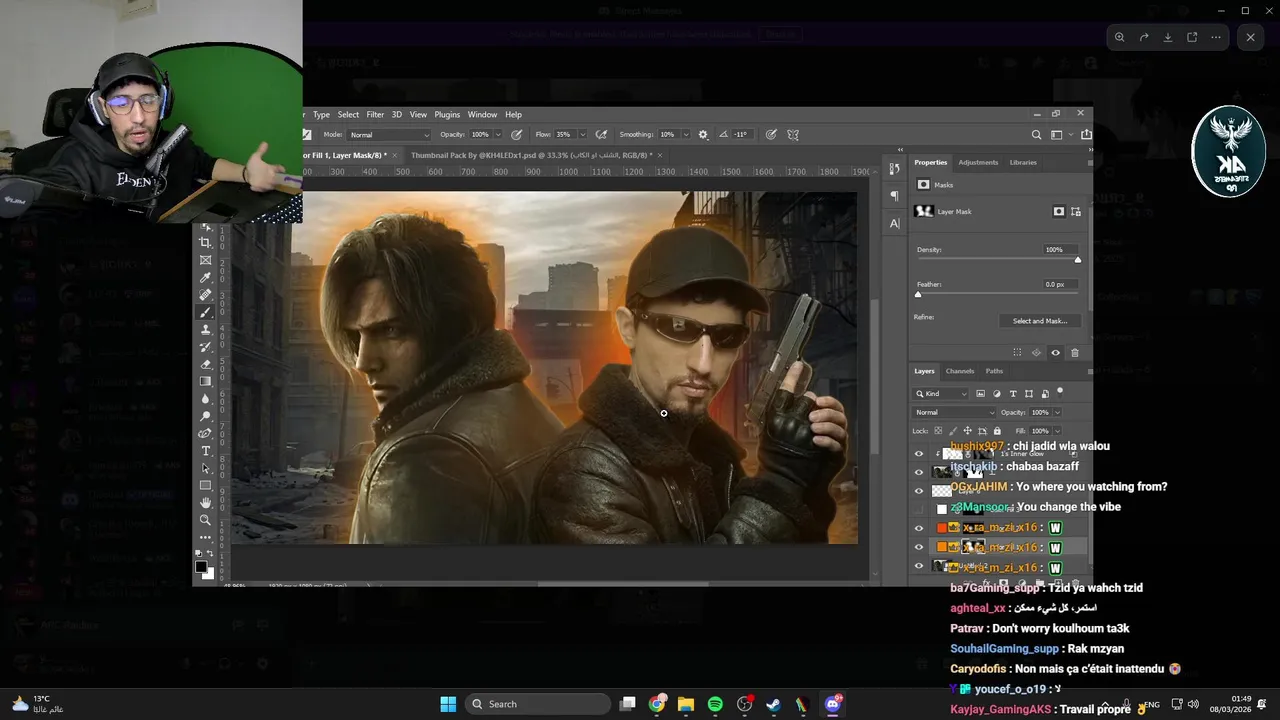Click the Photoshop search magnifier icon
Screen dimensions: 1280x720
(x=1036, y=135)
